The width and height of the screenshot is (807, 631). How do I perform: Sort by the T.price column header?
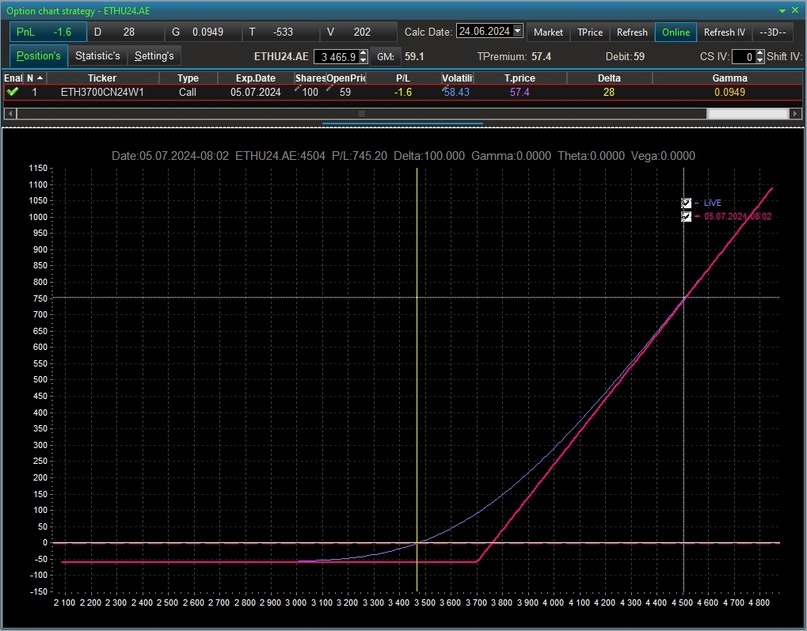tap(520, 78)
